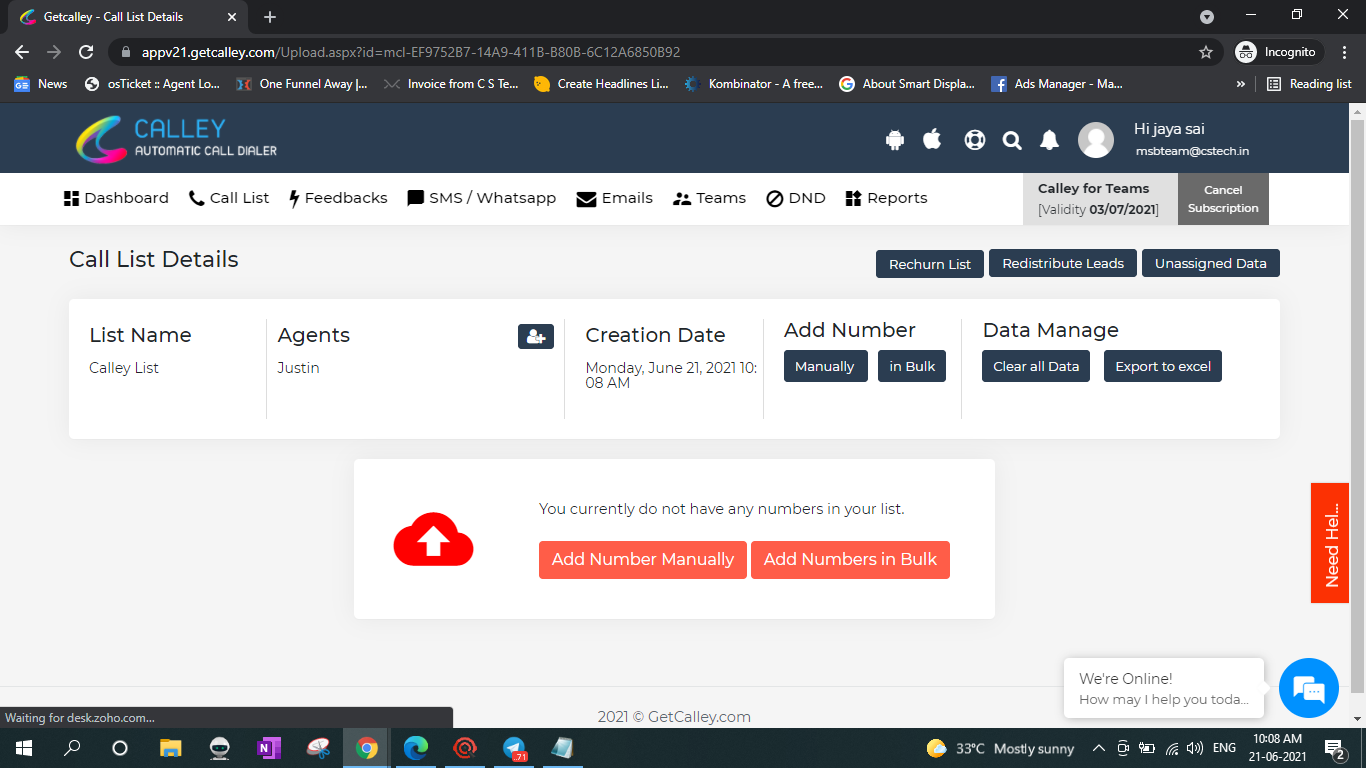
Task: Show hidden system tray icons
Action: click(1098, 748)
